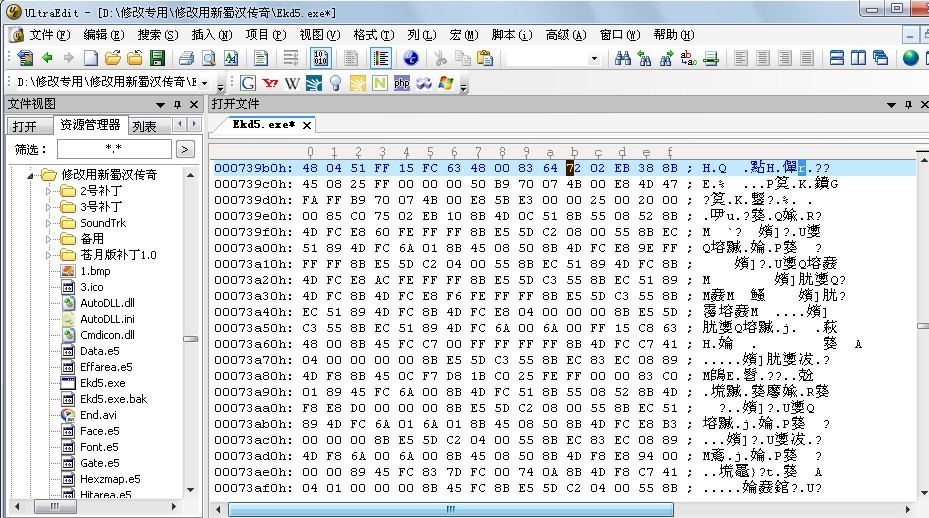Open Find with the binoculars icon
This screenshot has width=929, height=518.
[x=623, y=58]
